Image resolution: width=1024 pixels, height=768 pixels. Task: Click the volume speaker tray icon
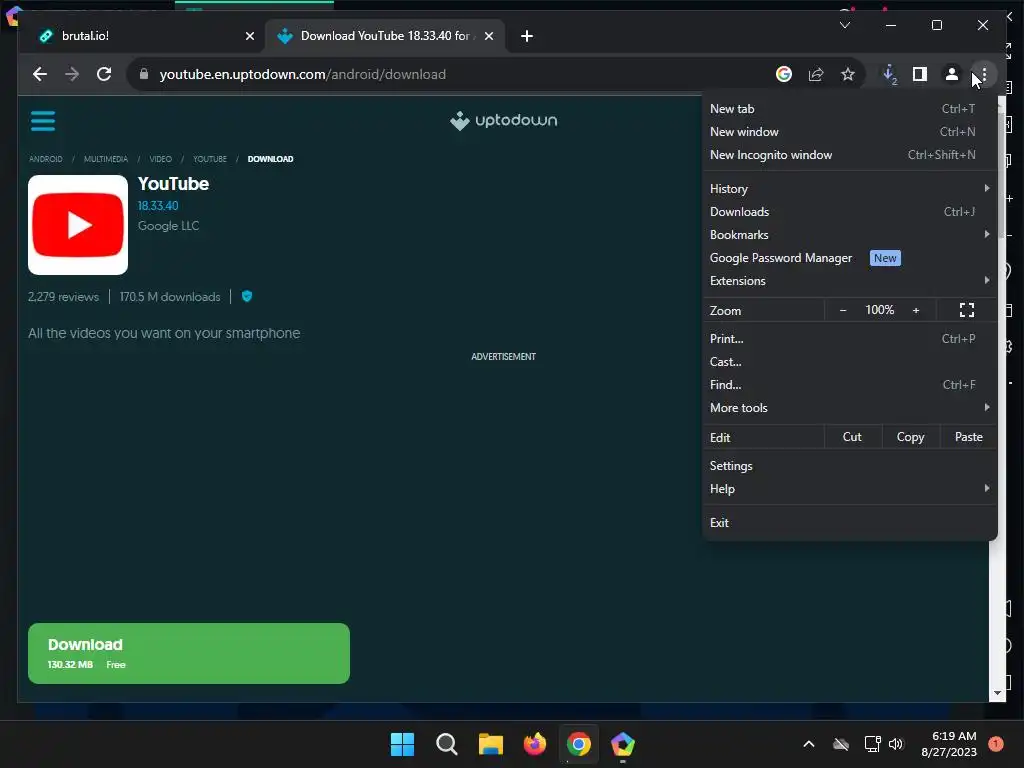tap(896, 744)
